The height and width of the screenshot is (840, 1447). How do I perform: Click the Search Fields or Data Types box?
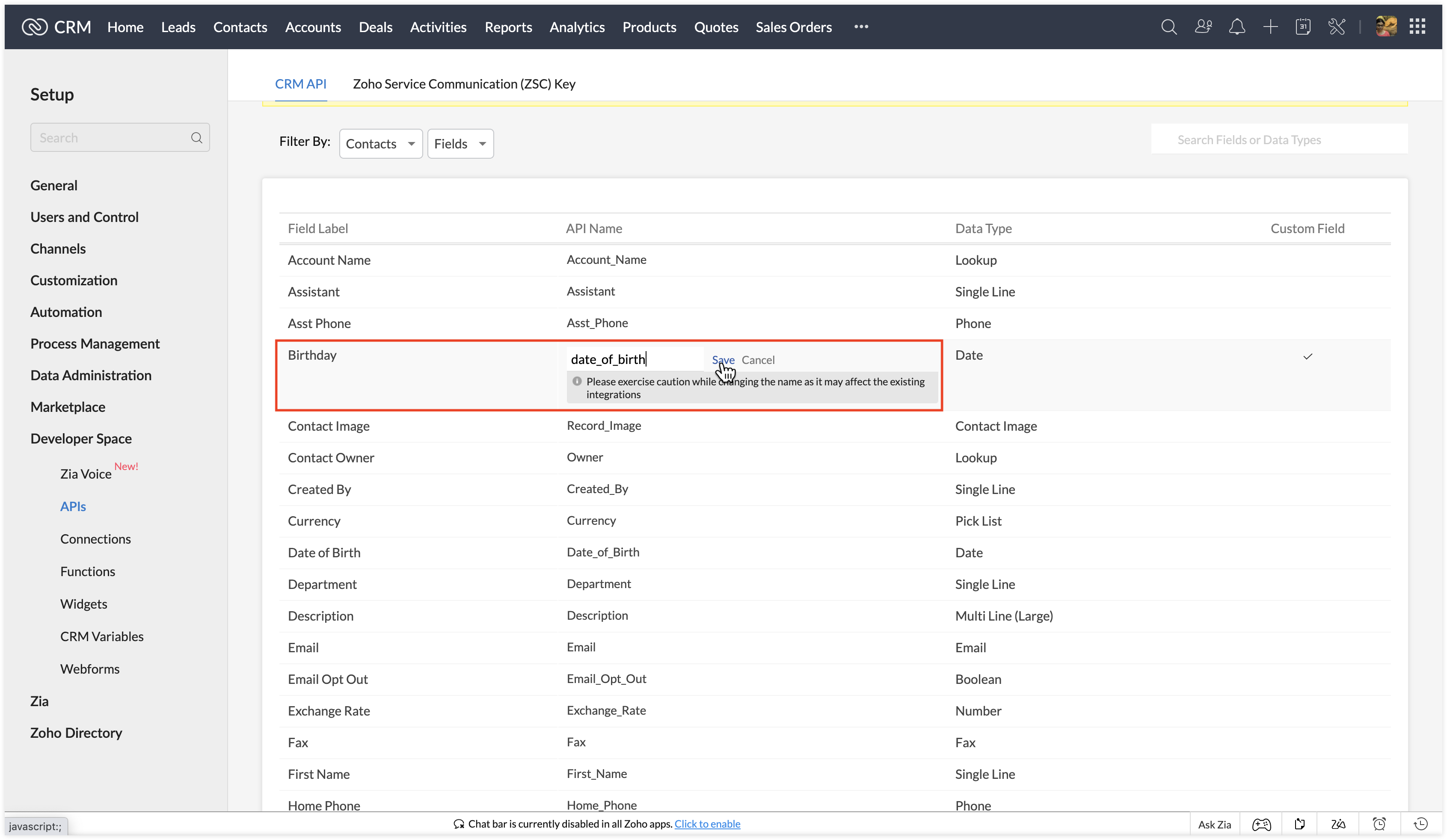click(1279, 139)
